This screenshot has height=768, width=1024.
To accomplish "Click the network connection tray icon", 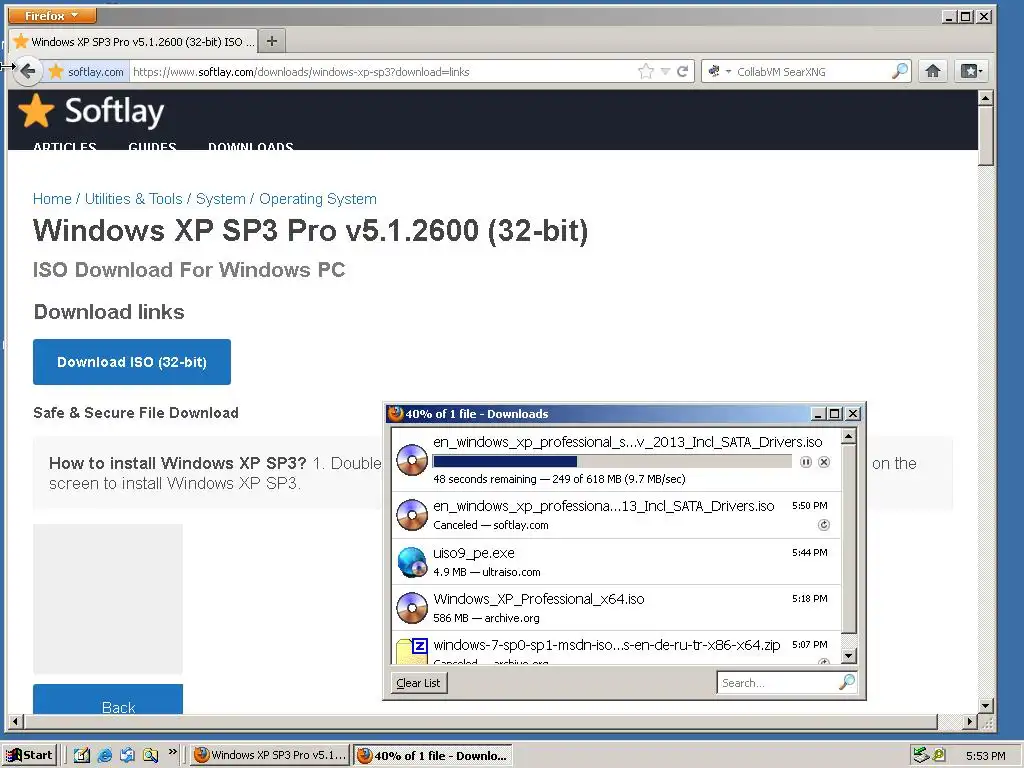I will click(x=920, y=755).
